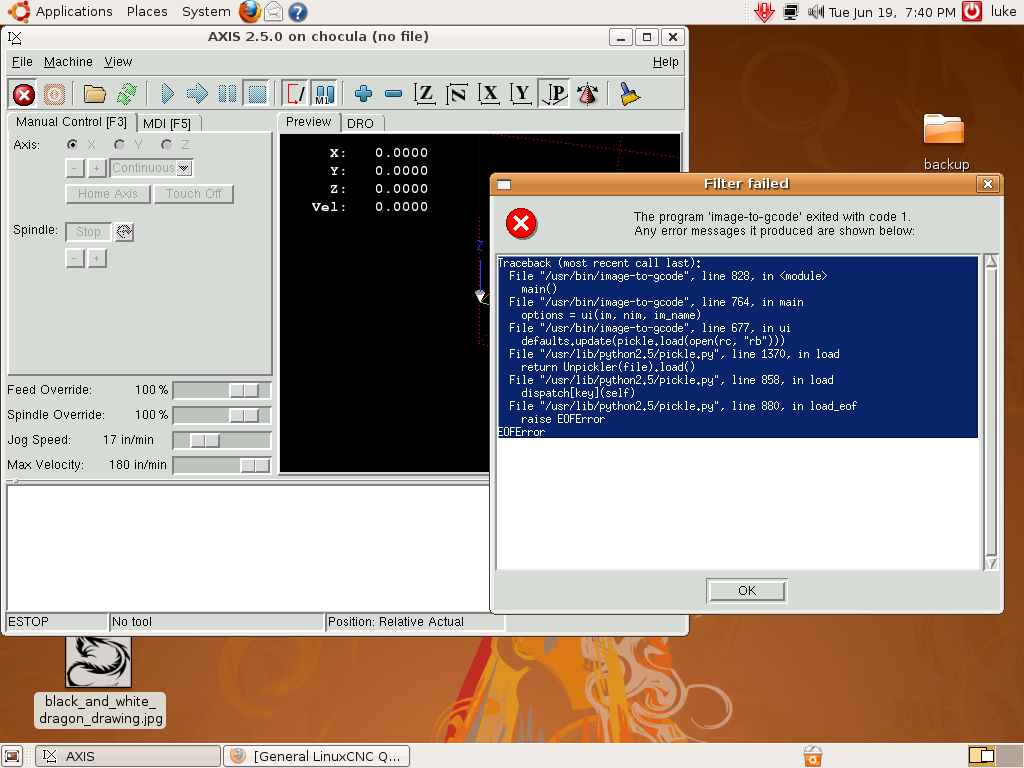
Task: Click the Show Desktop taskbar icon
Action: pos(13,756)
